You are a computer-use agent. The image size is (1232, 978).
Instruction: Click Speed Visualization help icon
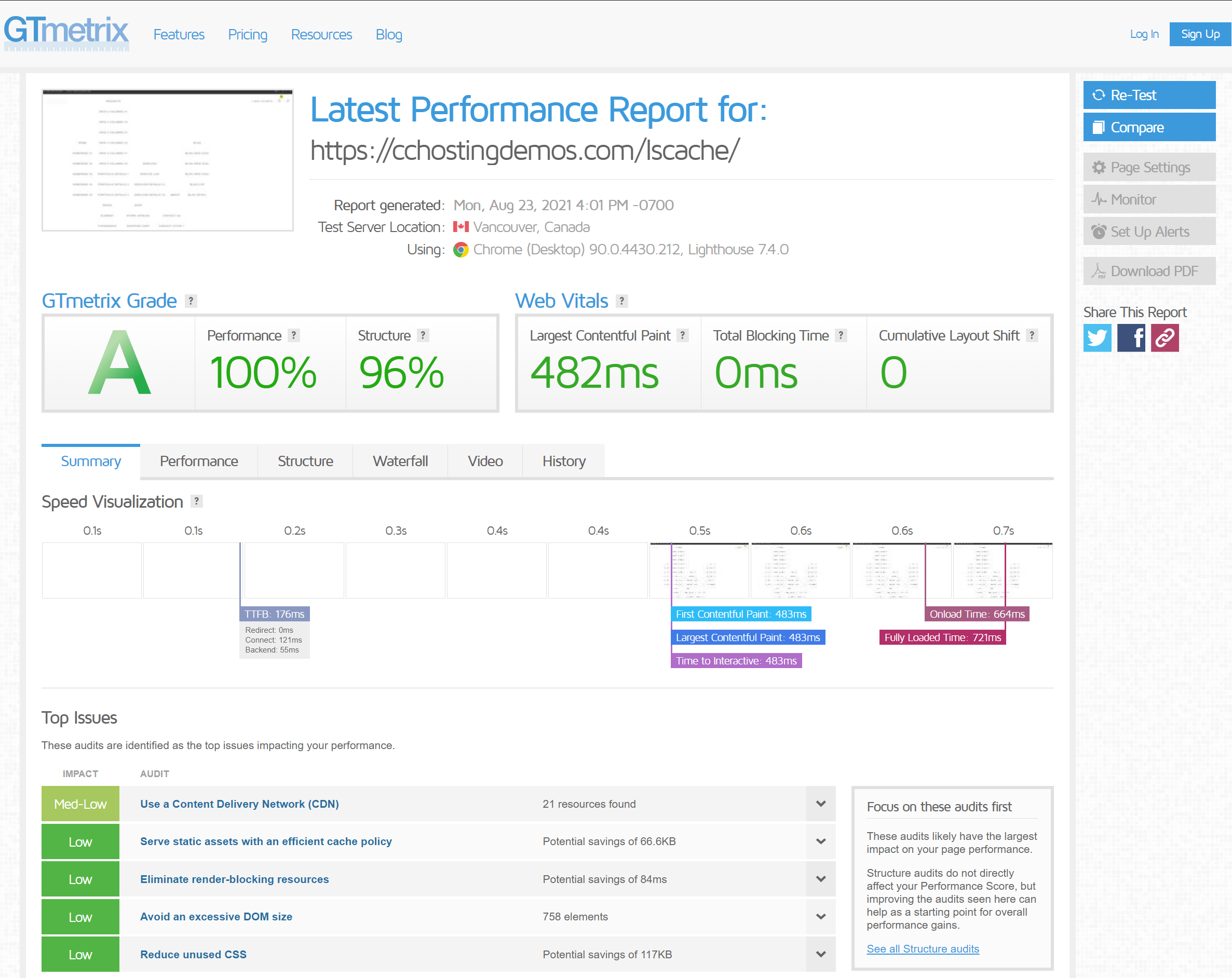click(x=197, y=501)
